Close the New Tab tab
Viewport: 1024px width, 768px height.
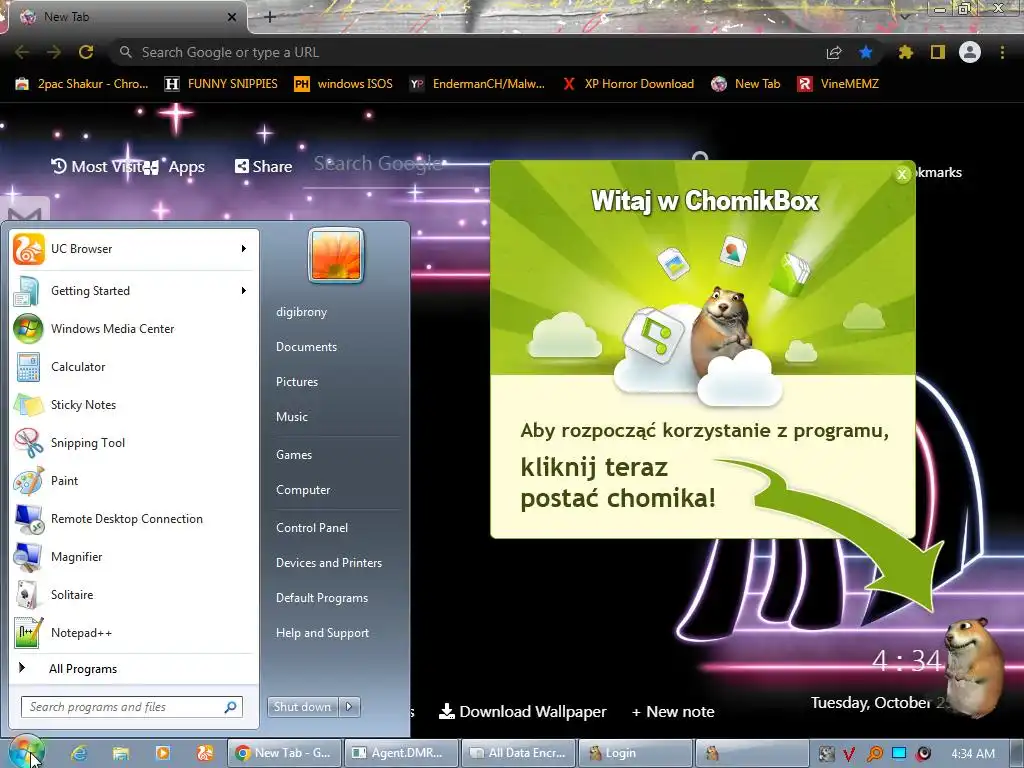pos(231,17)
